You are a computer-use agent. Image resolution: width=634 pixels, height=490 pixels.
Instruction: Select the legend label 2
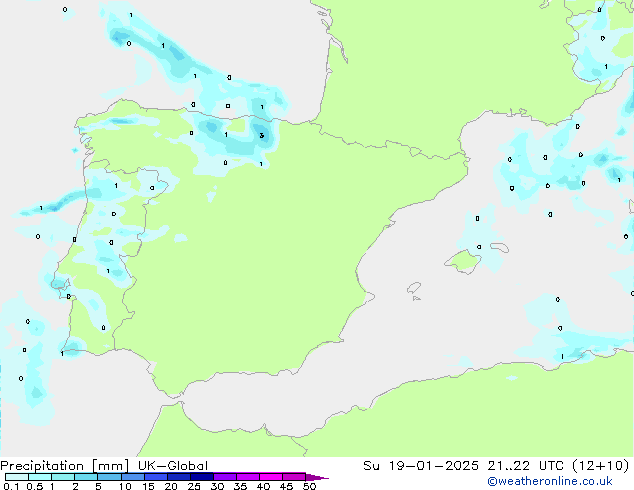tap(75, 486)
